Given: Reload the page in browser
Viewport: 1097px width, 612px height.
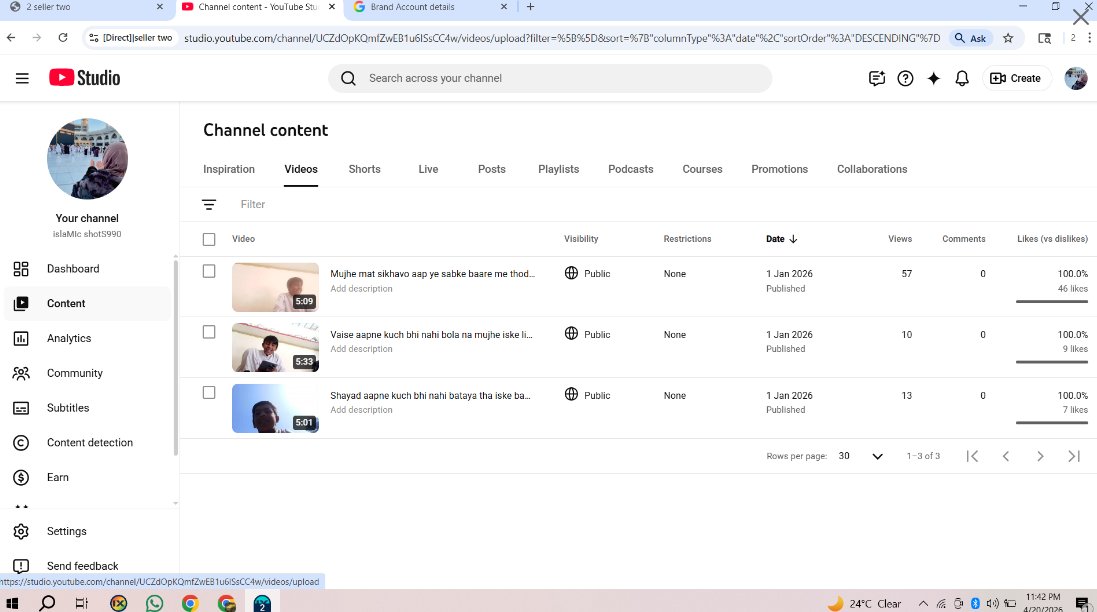Looking at the screenshot, I should [63, 38].
